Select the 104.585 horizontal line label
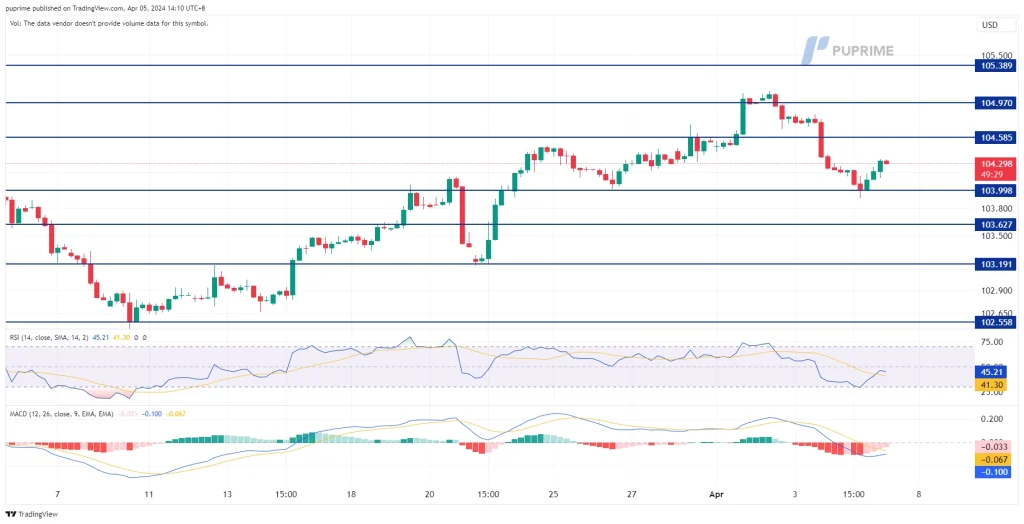 [x=994, y=137]
